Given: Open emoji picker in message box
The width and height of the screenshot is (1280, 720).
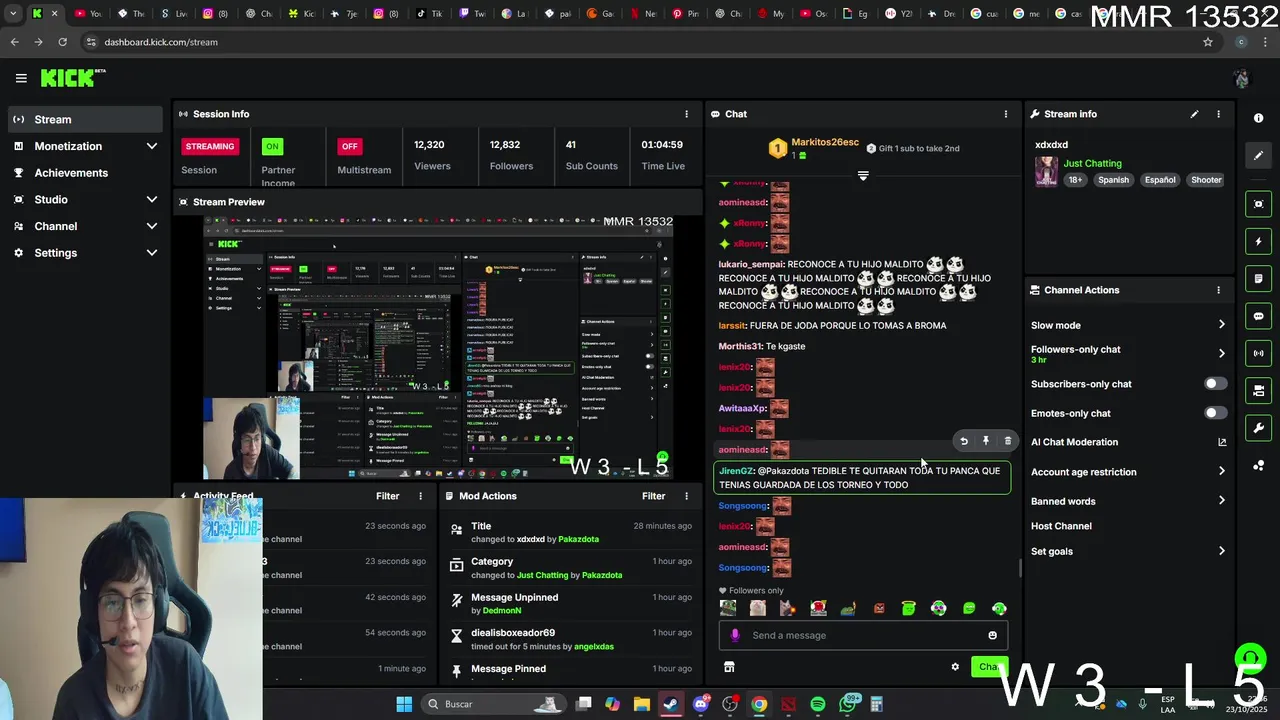Looking at the screenshot, I should (992, 635).
